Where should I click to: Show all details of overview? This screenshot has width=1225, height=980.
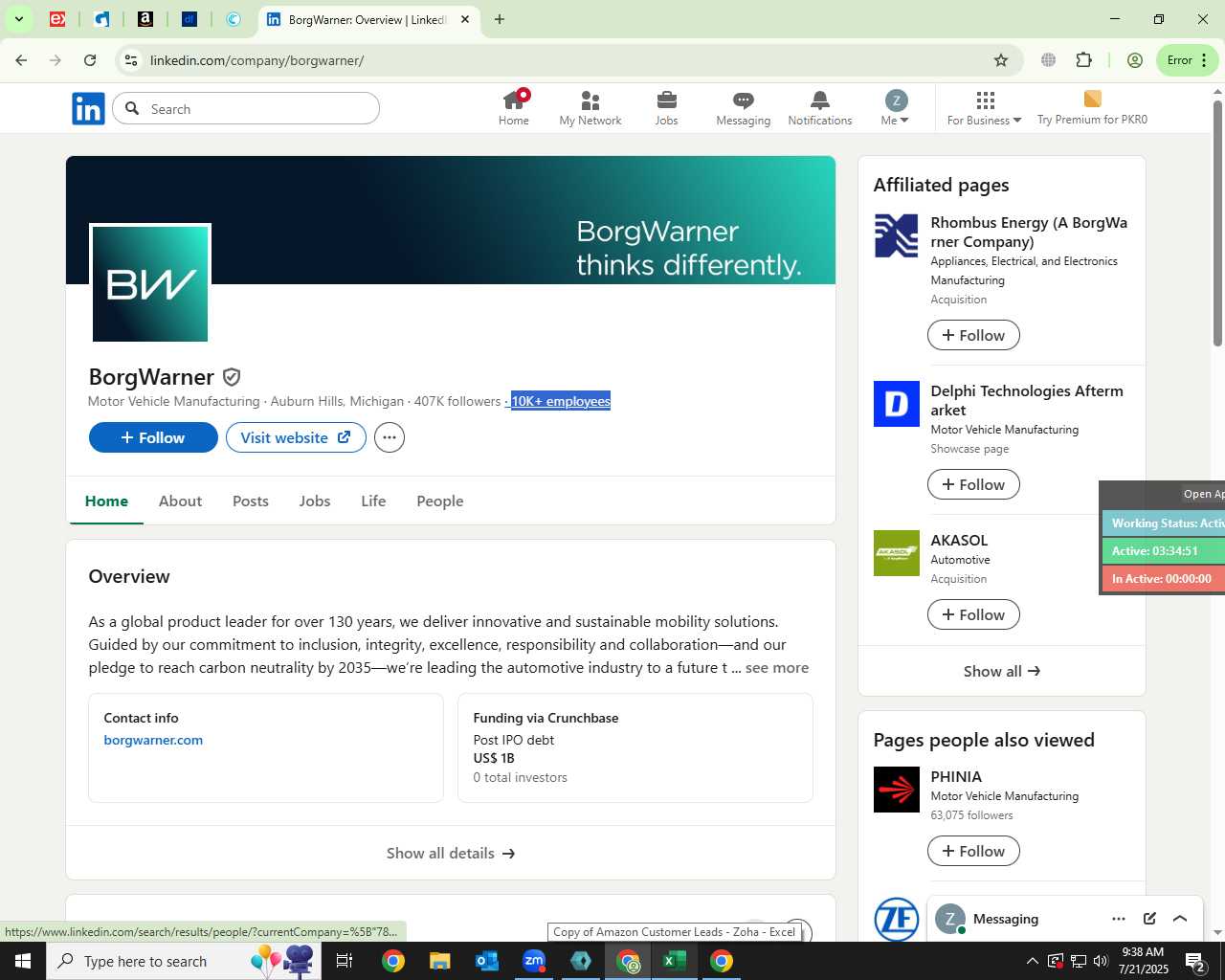click(x=451, y=853)
